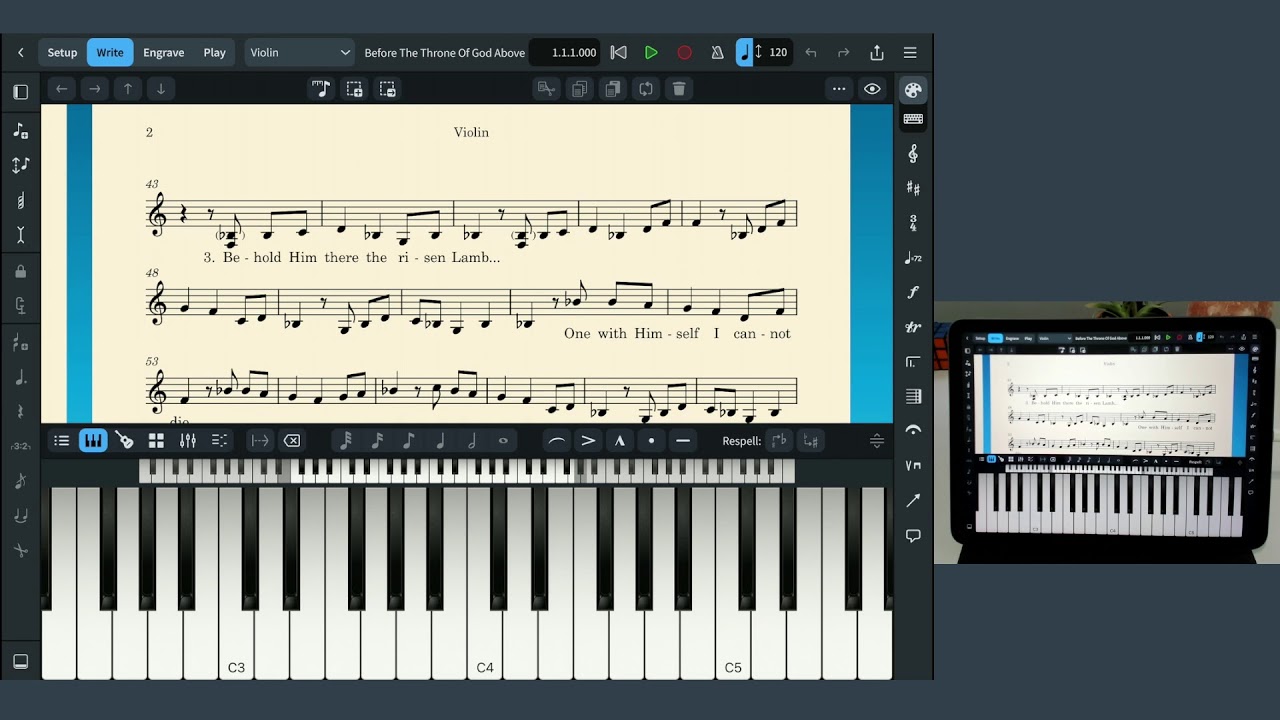
Task: Slide the mini keyboard range overview
Action: point(467,471)
